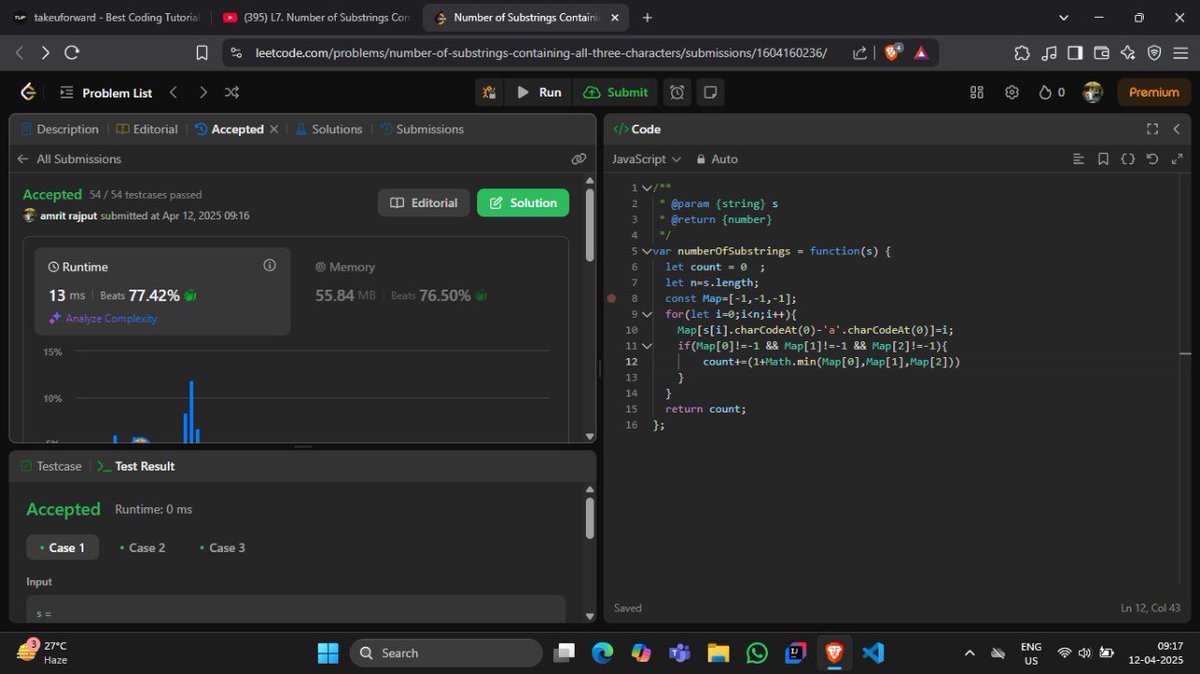Open the takeuforward browser tab
Screen dimensions: 1200x674
coord(106,17)
